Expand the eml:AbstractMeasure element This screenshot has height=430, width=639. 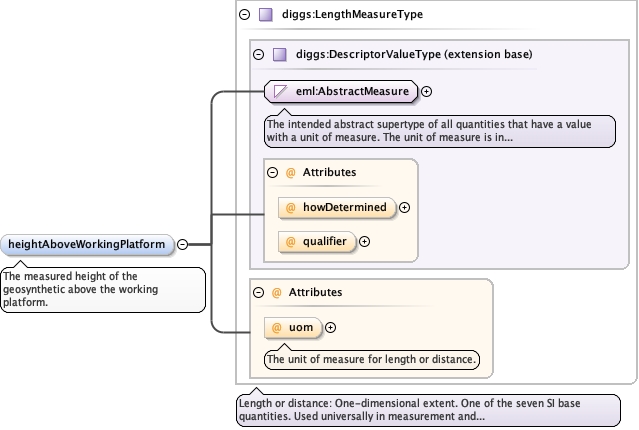pyautogui.click(x=426, y=91)
